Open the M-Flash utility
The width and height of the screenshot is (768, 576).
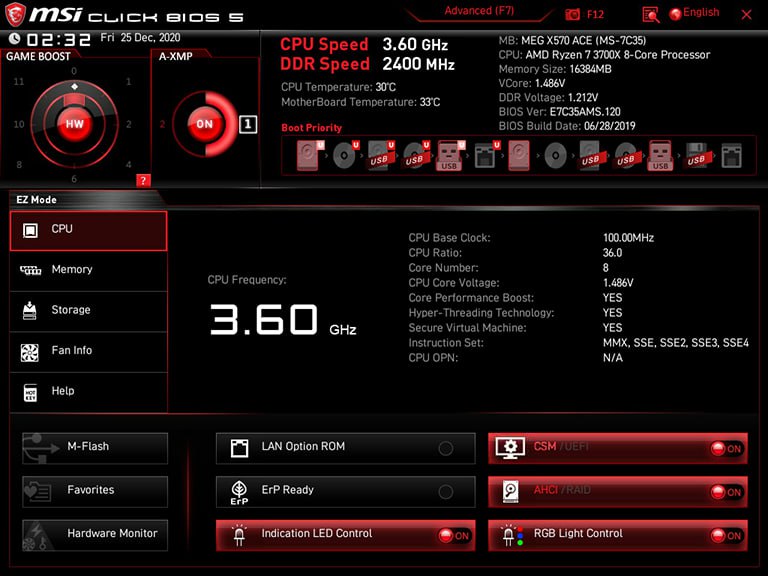pos(95,448)
